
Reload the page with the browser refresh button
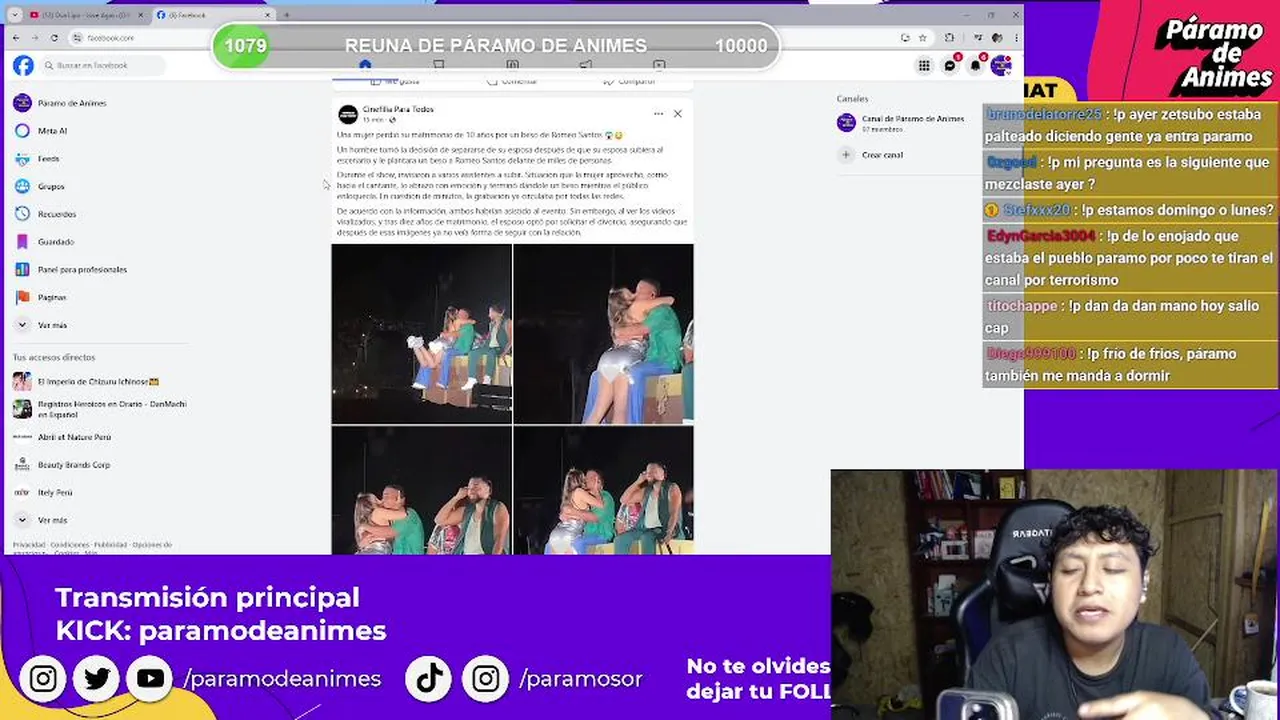pyautogui.click(x=54, y=38)
